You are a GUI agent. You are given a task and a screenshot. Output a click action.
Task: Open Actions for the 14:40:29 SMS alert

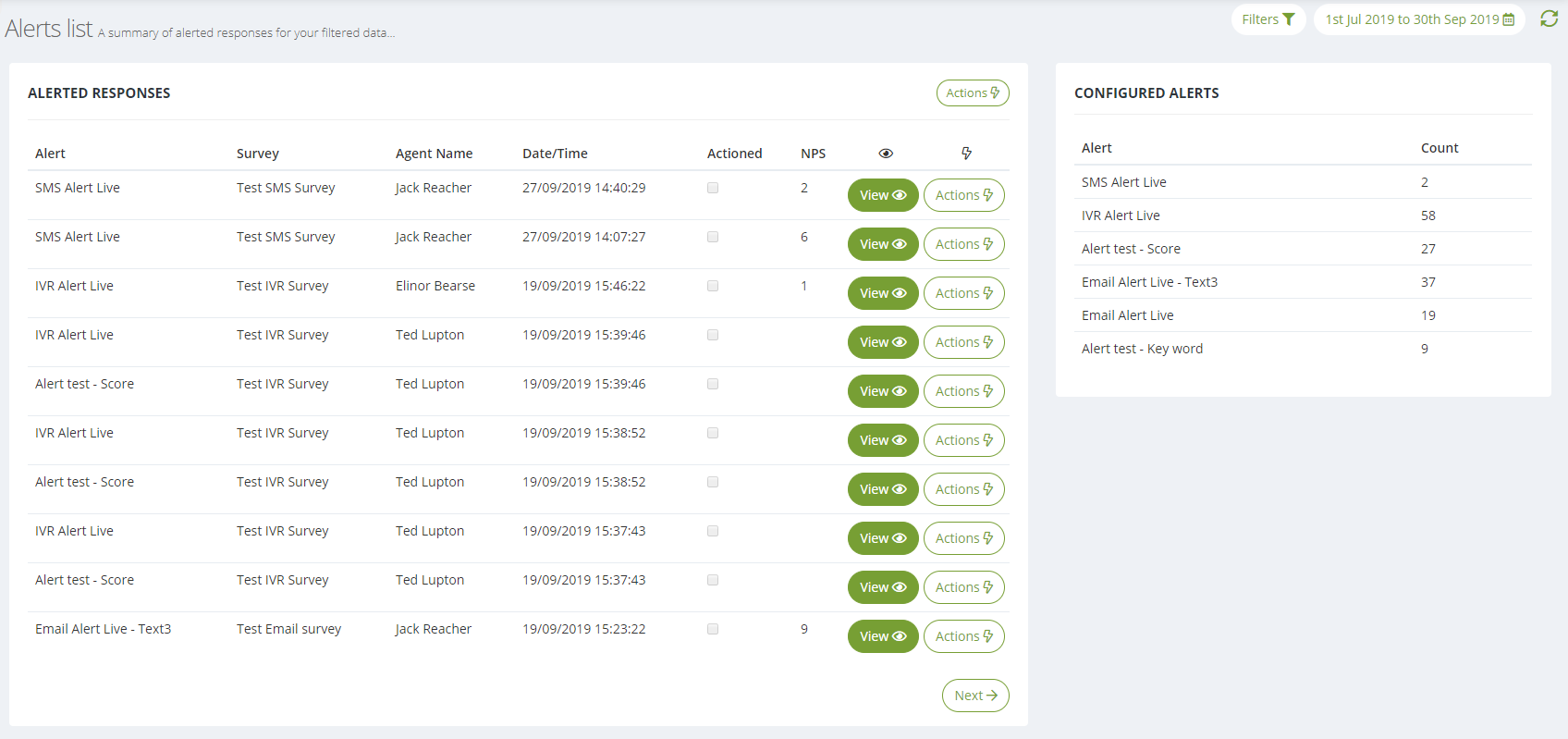tap(964, 195)
